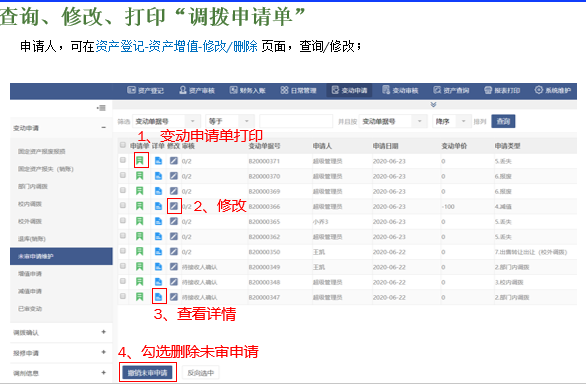Open the 变动审核 top navigation tab
The height and width of the screenshot is (384, 586).
(400, 90)
